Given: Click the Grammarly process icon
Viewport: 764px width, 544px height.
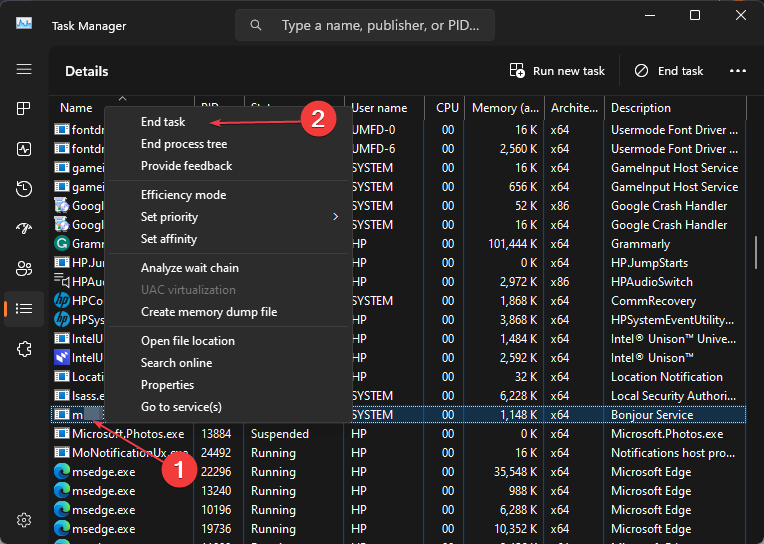Looking at the screenshot, I should (x=61, y=243).
